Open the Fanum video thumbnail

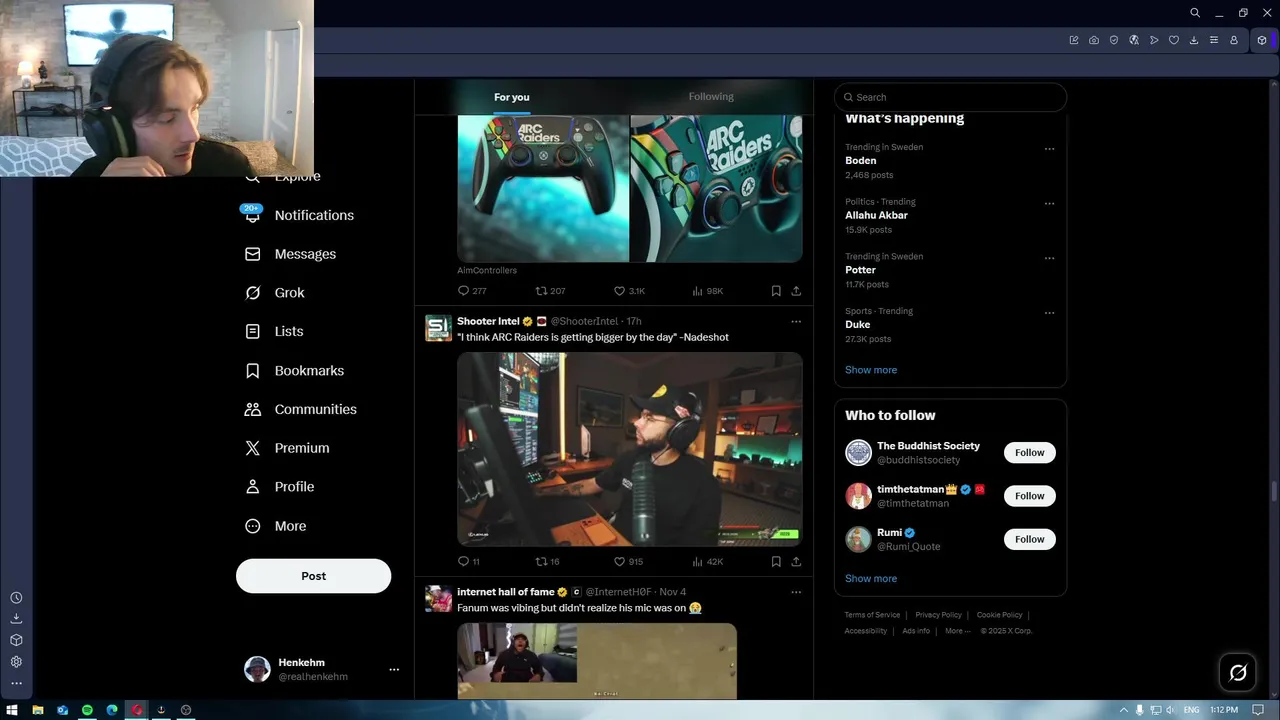597,661
